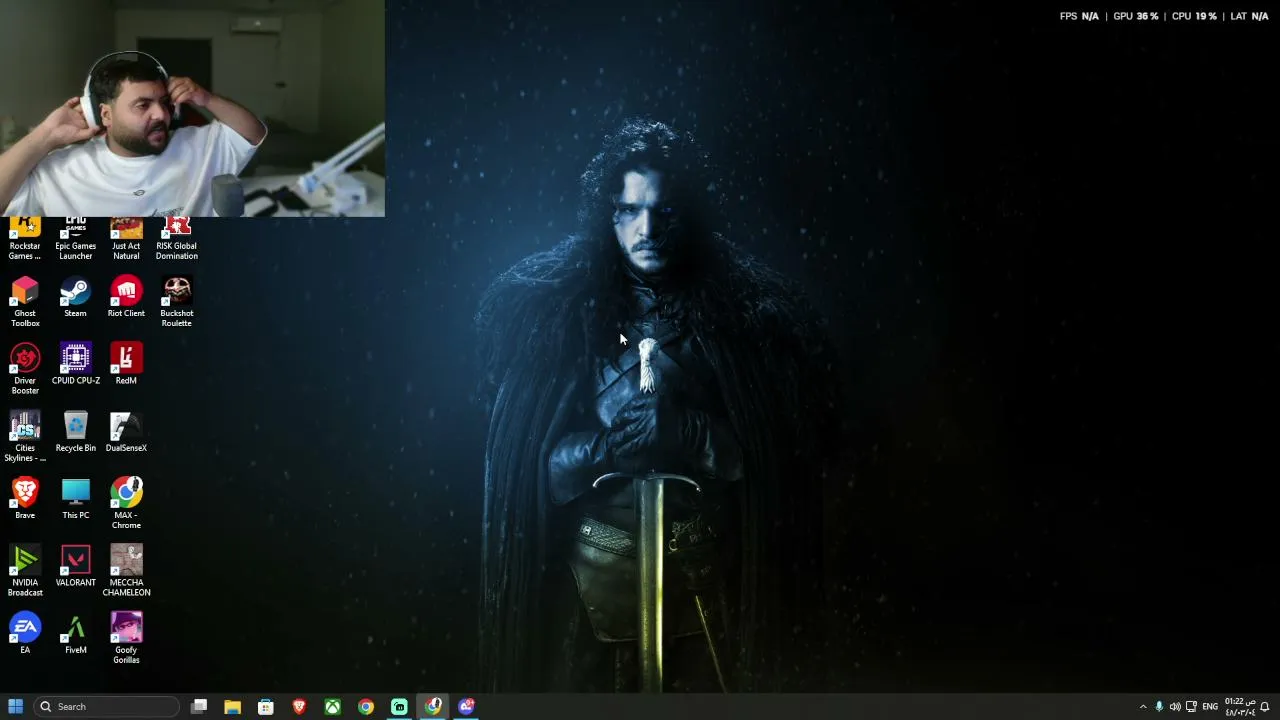
Task: Select the RedM desktop icon
Action: (x=126, y=364)
